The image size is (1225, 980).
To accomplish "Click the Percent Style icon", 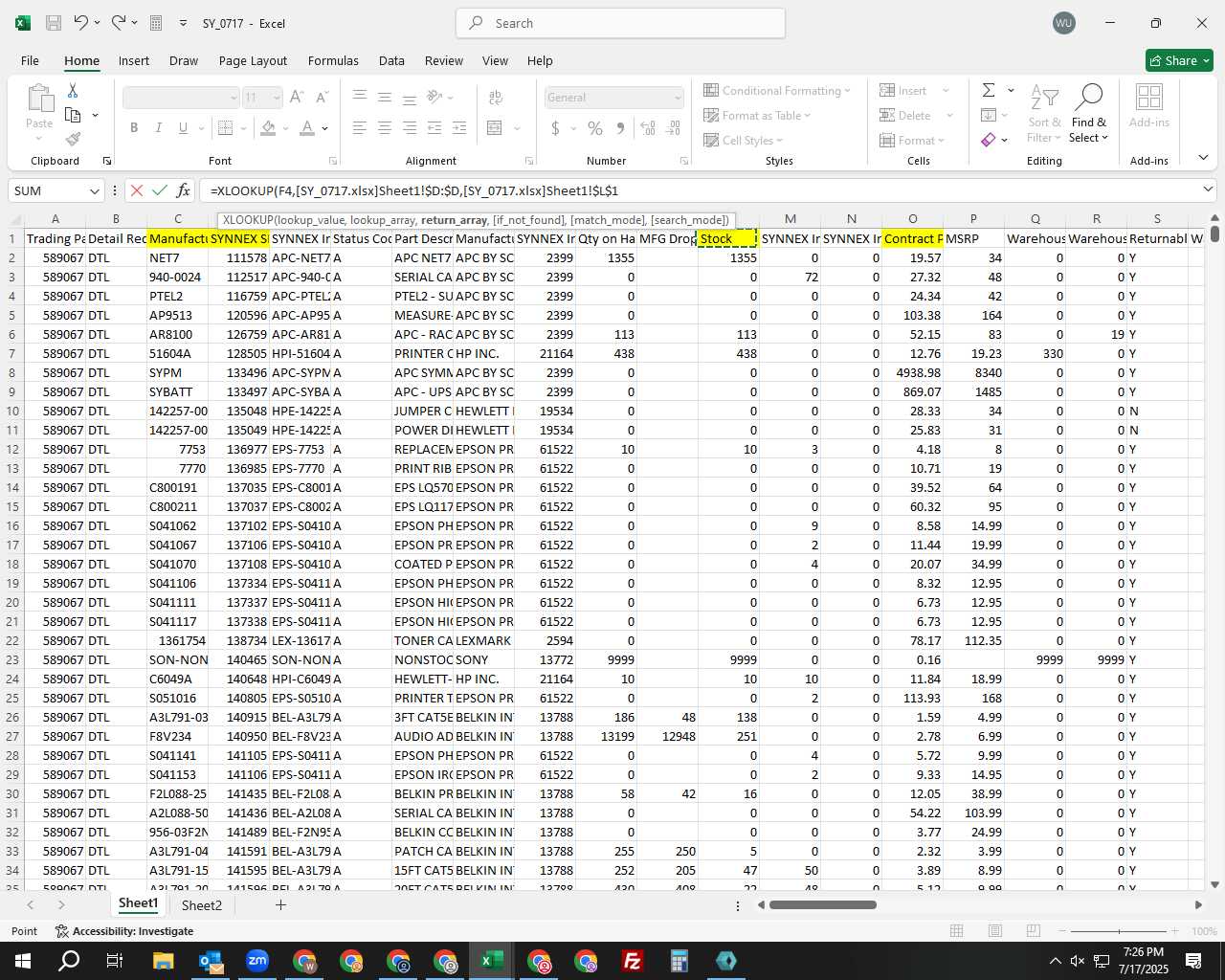I will pyautogui.click(x=595, y=127).
